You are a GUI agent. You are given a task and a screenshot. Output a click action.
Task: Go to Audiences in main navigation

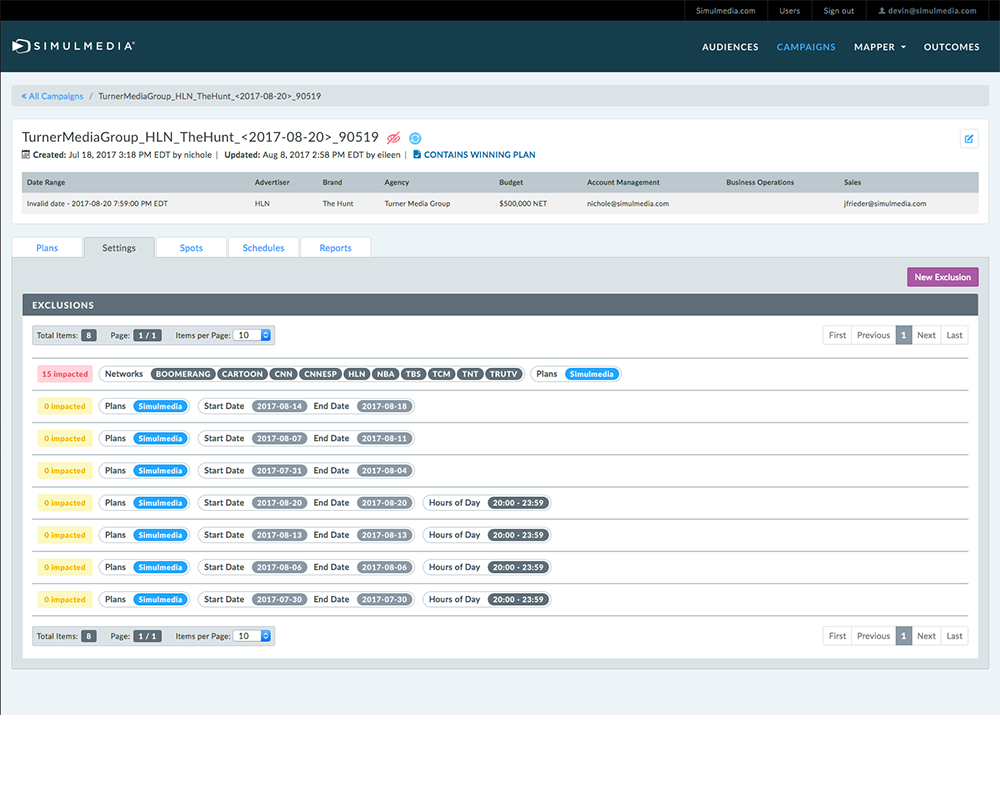pyautogui.click(x=730, y=47)
